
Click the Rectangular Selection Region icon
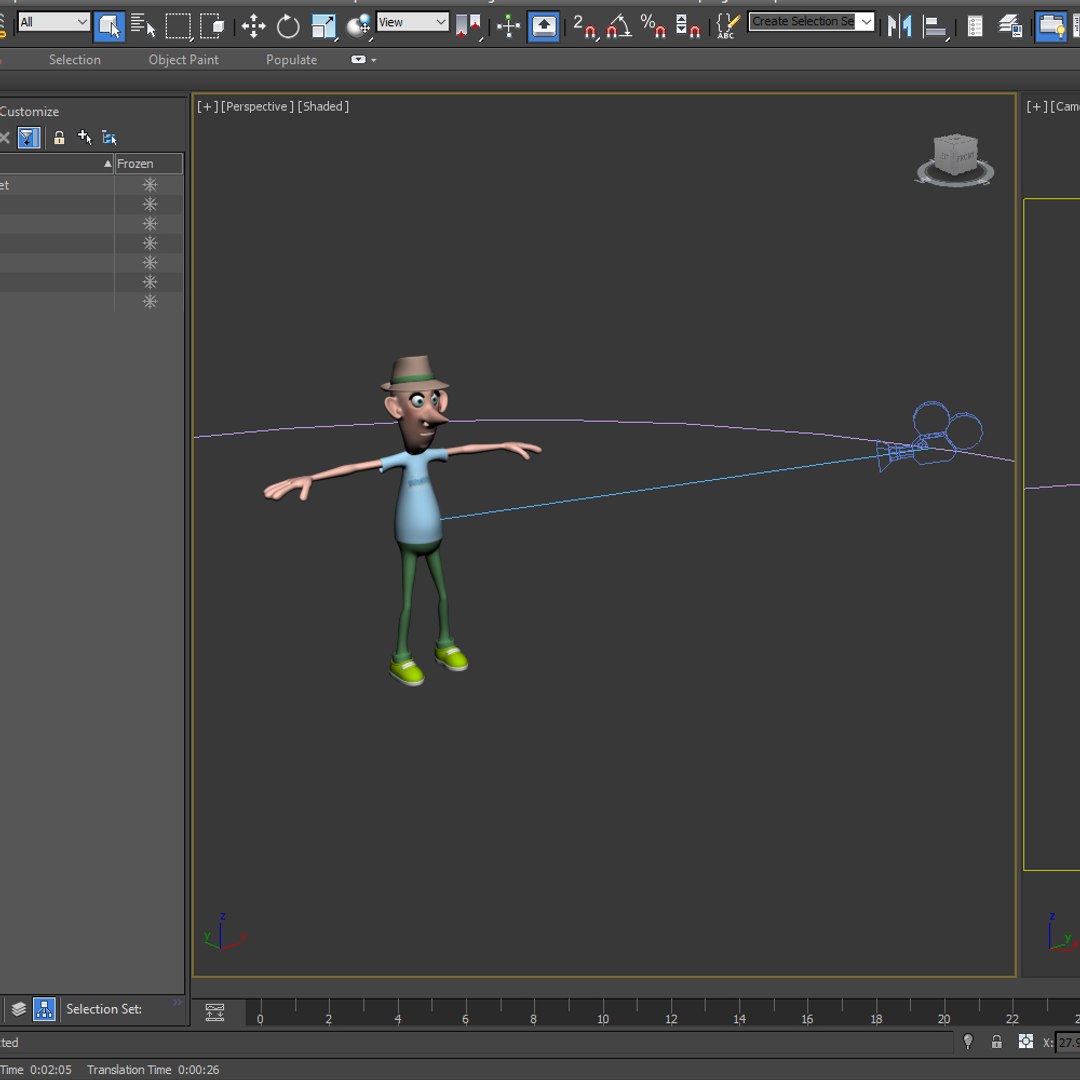click(x=178, y=26)
